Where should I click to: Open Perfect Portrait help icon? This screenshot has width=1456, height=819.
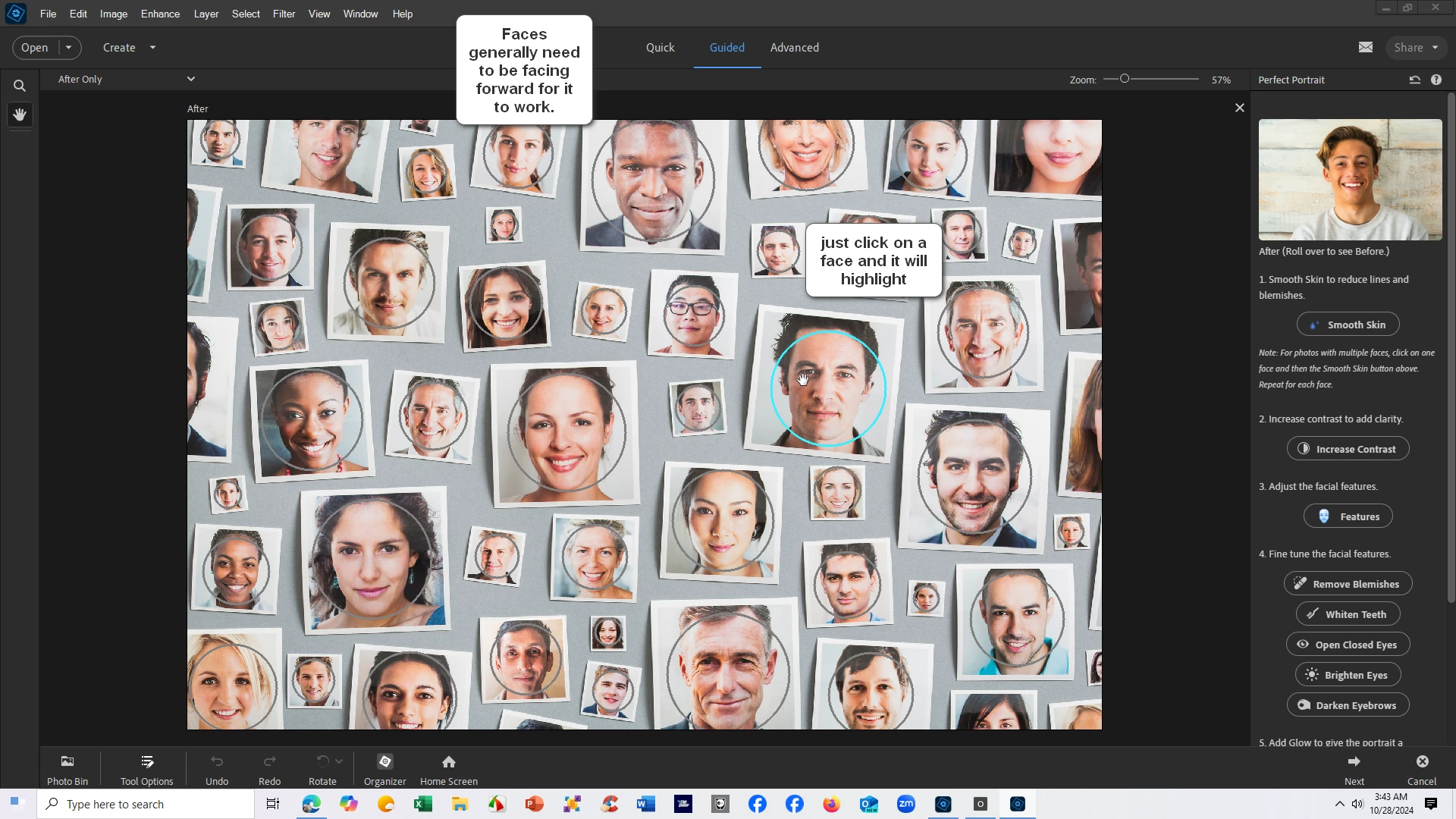coord(1436,80)
